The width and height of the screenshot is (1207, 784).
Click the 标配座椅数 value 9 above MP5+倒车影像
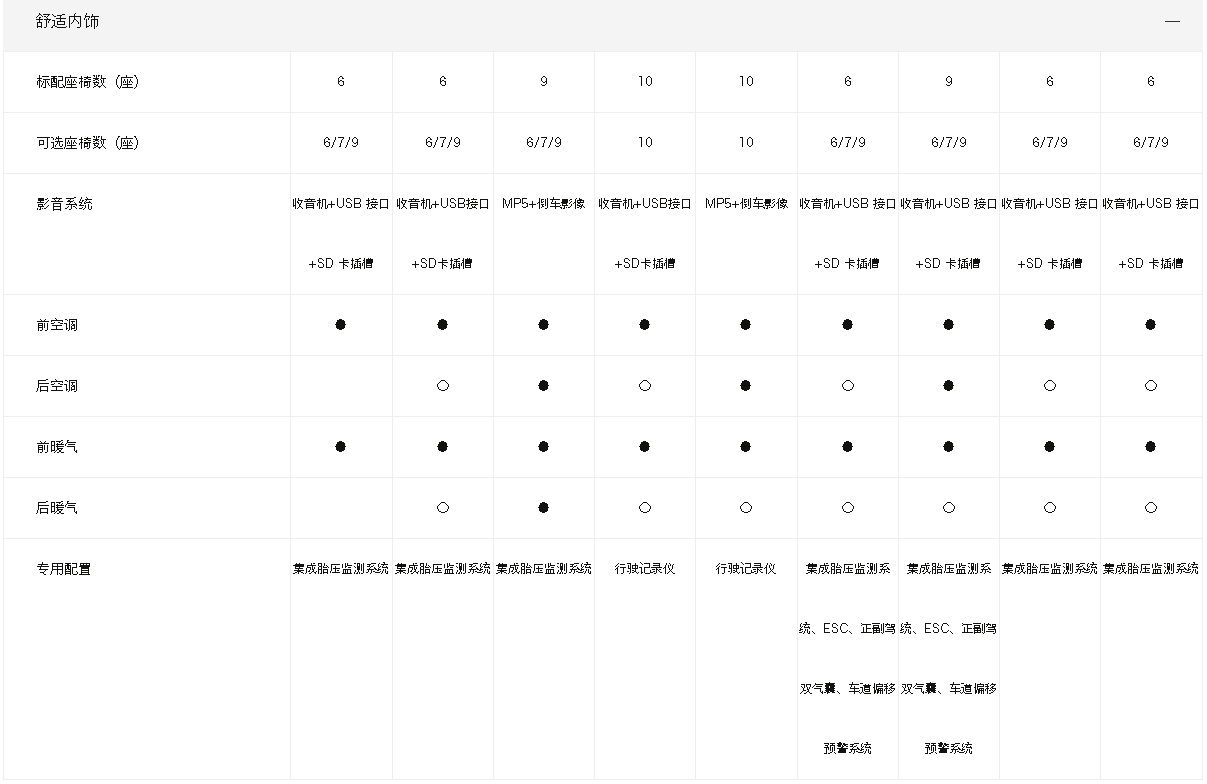point(544,82)
